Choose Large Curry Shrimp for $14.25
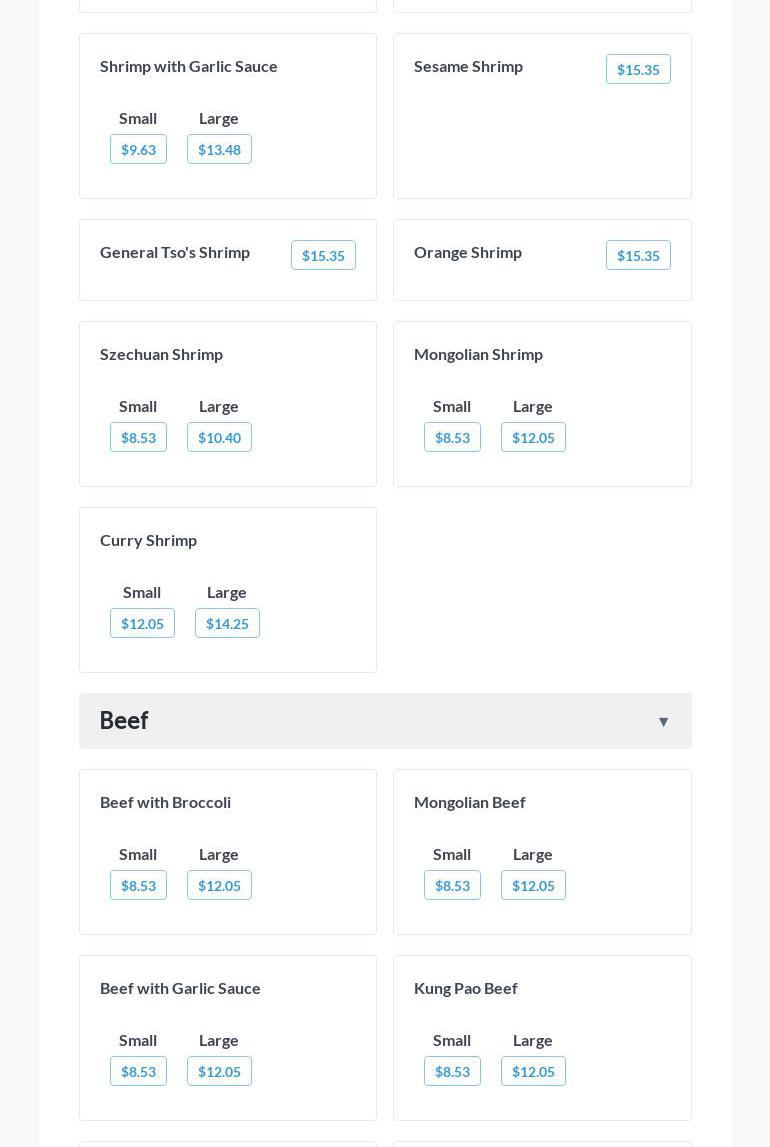Viewport: 770px width, 1147px height. (227, 624)
